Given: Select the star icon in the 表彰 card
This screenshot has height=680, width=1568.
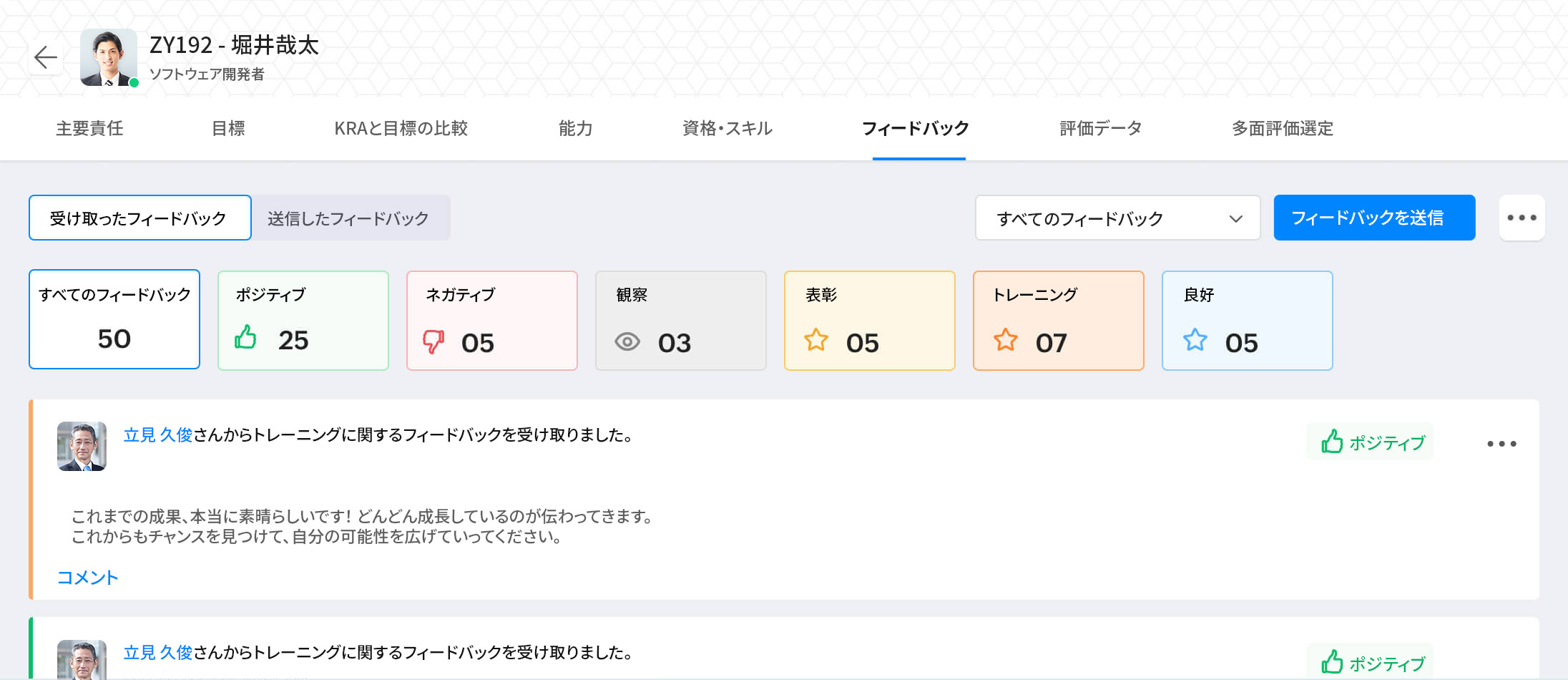Looking at the screenshot, I should click(816, 341).
